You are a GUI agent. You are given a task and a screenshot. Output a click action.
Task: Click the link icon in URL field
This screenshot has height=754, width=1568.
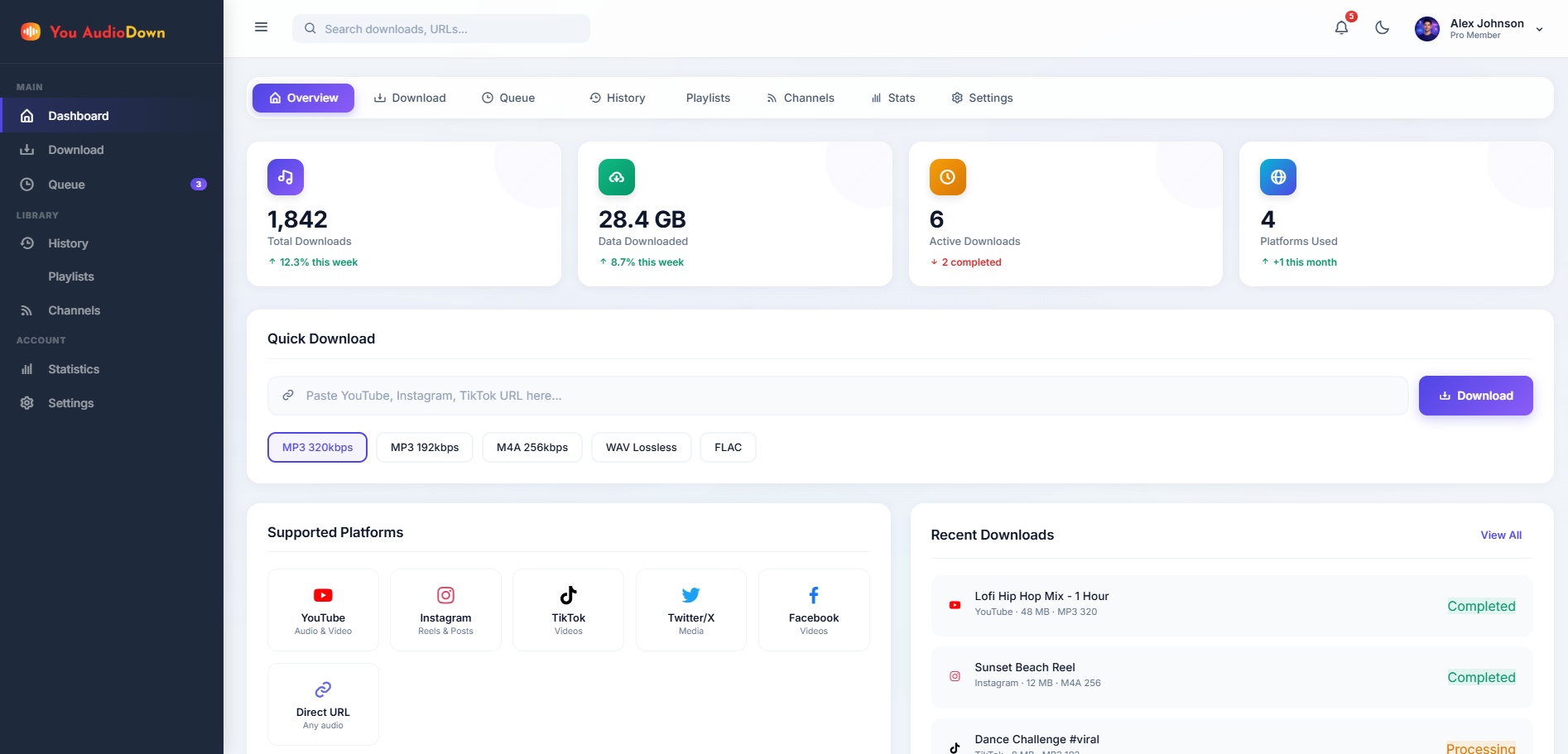point(288,396)
